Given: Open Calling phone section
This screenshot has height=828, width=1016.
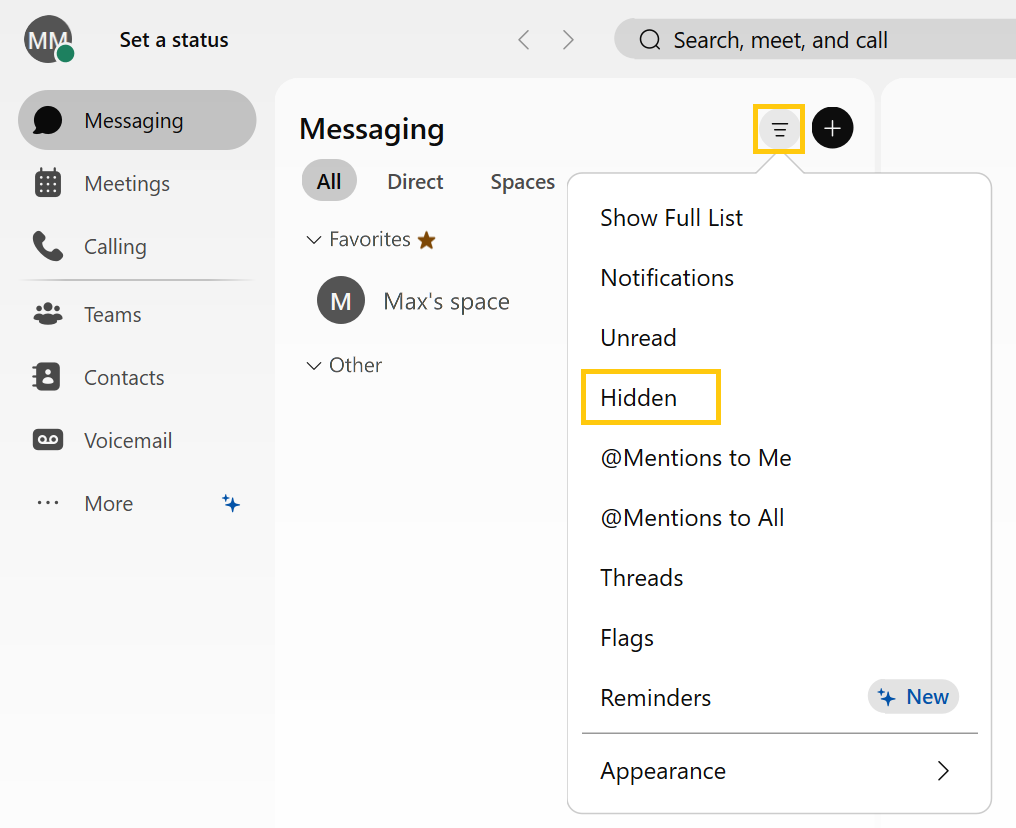Looking at the screenshot, I should click(x=114, y=246).
